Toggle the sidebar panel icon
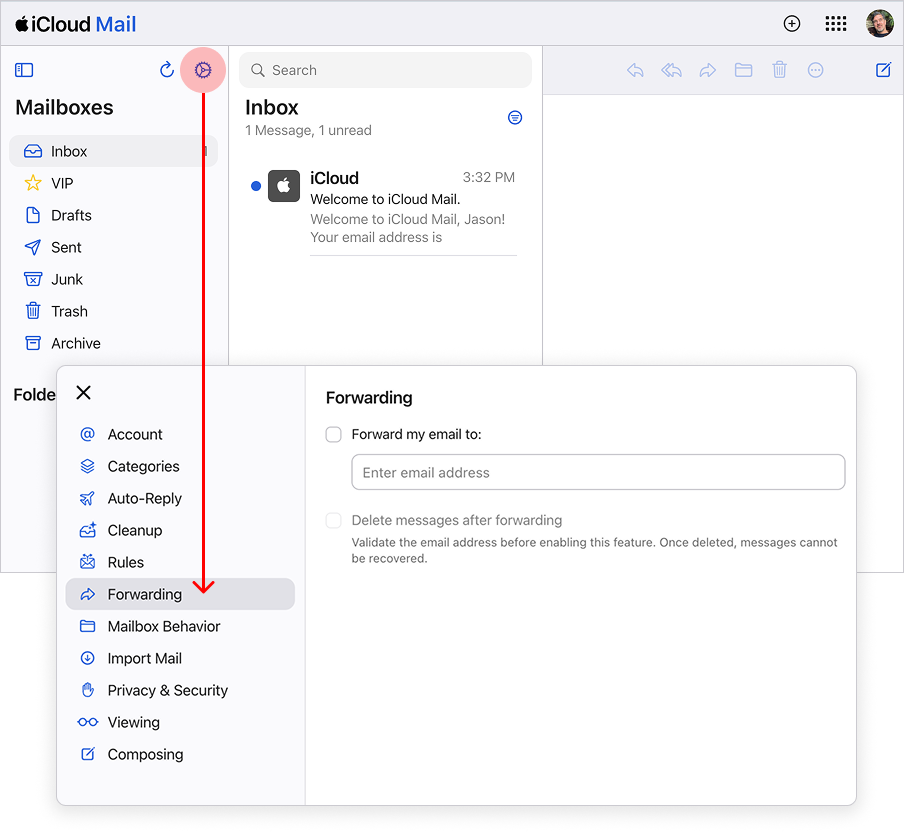This screenshot has width=904, height=838. click(24, 70)
